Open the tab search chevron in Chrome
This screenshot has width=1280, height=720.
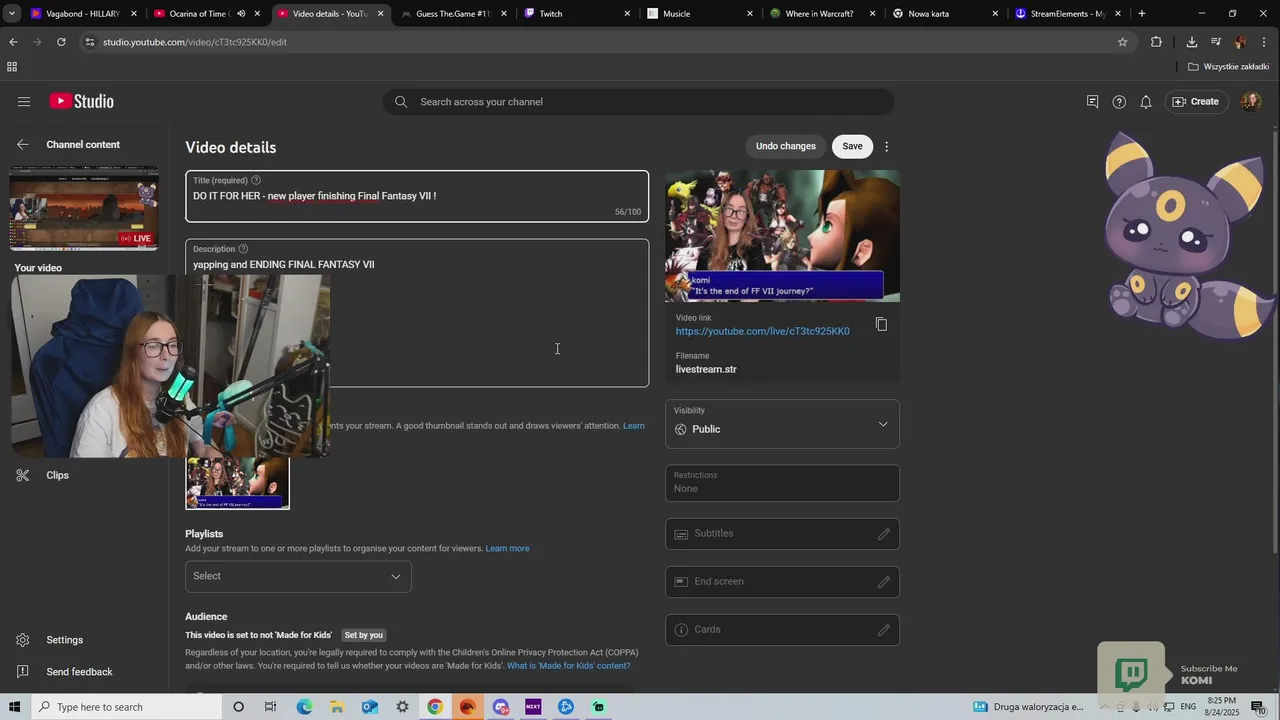pos(12,14)
